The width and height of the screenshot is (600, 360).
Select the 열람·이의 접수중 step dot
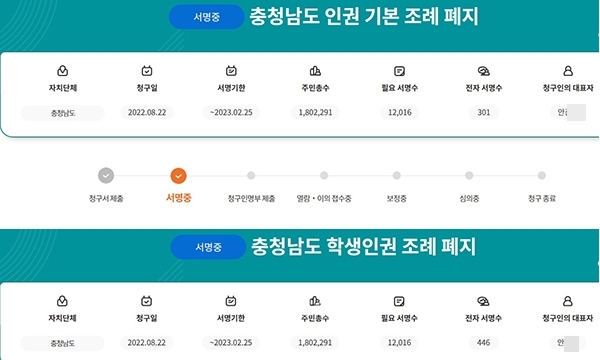(x=324, y=176)
